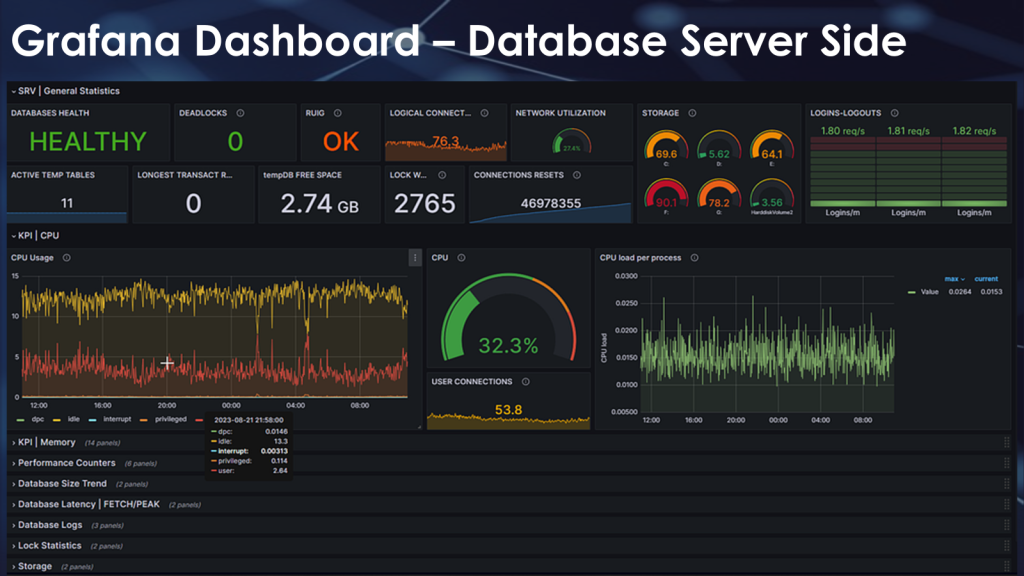
Task: Expand the Database Logs row
Action: [x=47, y=525]
